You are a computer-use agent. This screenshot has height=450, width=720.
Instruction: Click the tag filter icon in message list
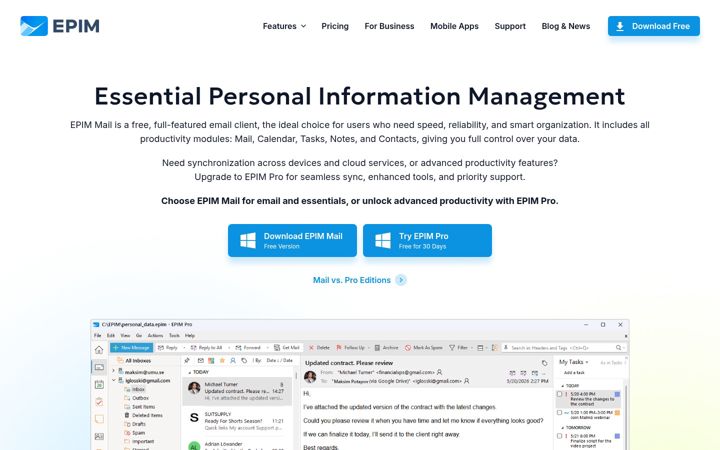pyautogui.click(x=244, y=360)
